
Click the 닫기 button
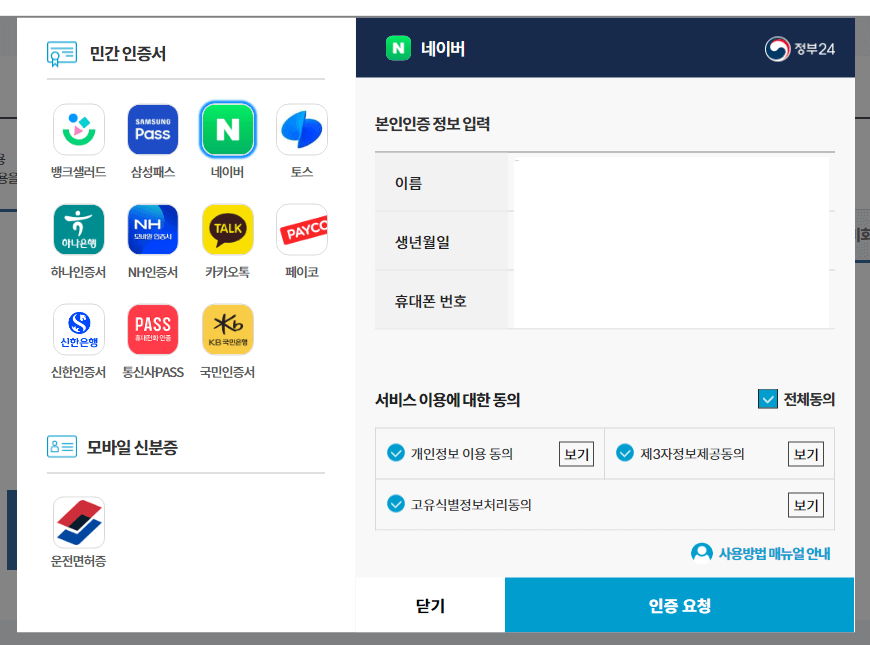430,604
